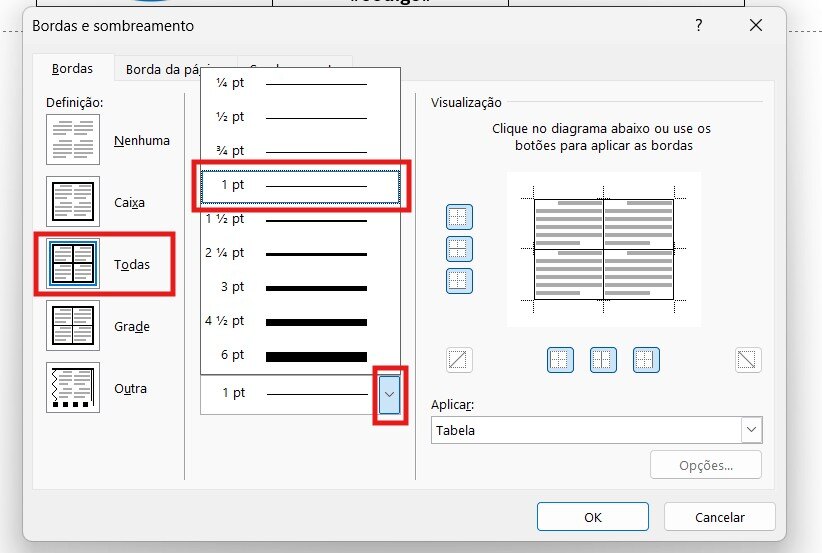Select the Outra custom border icon
Screen dimensions: 822x553
[x=73, y=388]
